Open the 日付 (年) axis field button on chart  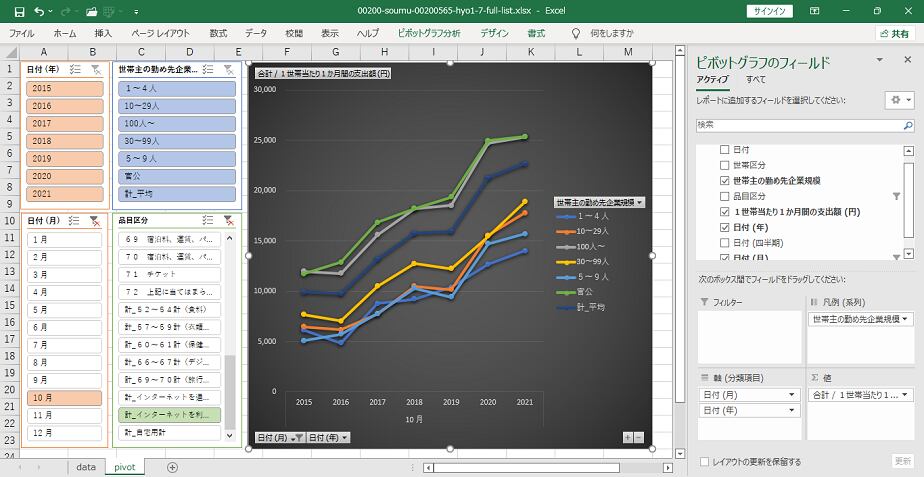point(328,437)
